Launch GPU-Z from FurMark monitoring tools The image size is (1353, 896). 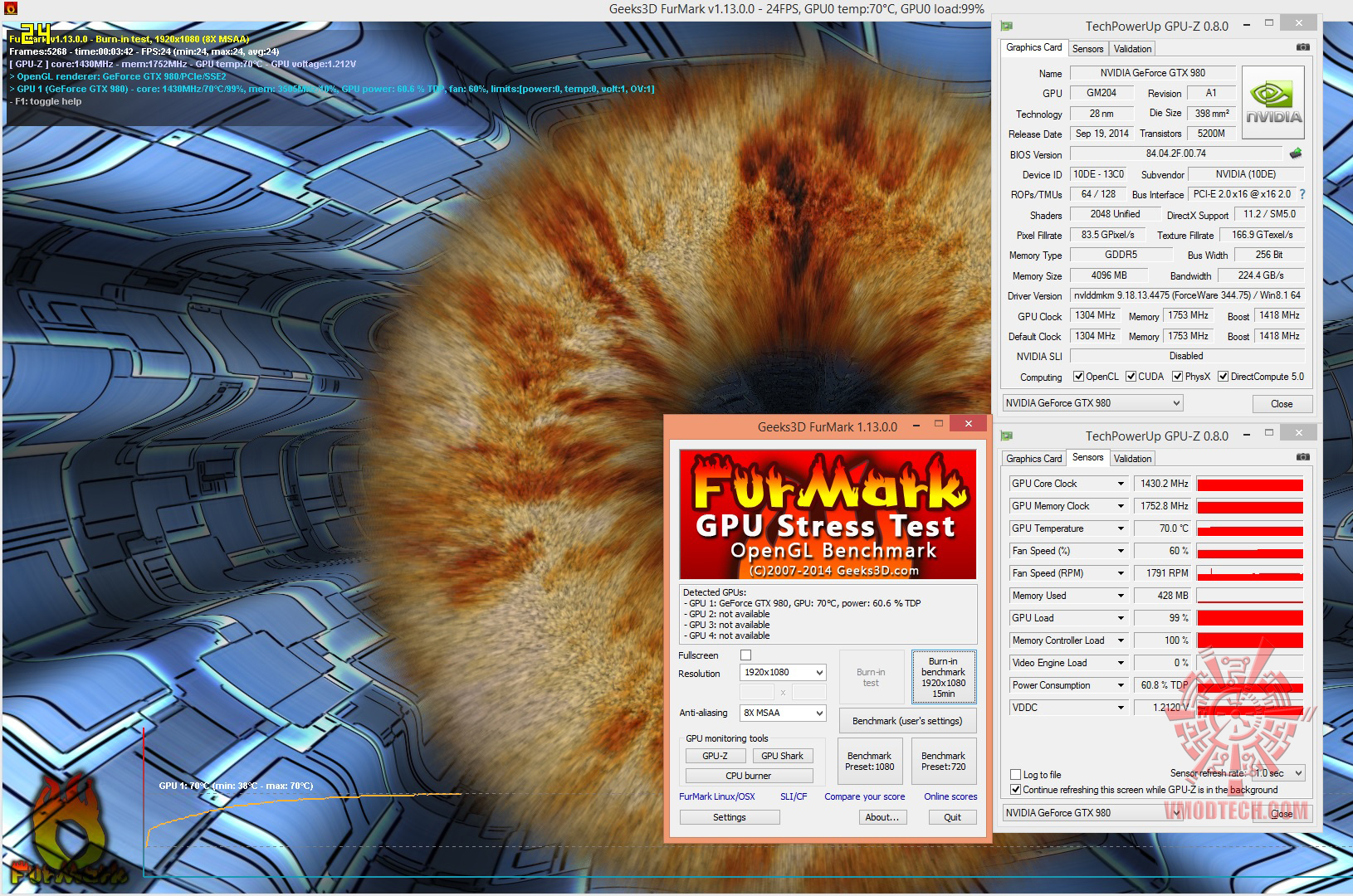(715, 756)
